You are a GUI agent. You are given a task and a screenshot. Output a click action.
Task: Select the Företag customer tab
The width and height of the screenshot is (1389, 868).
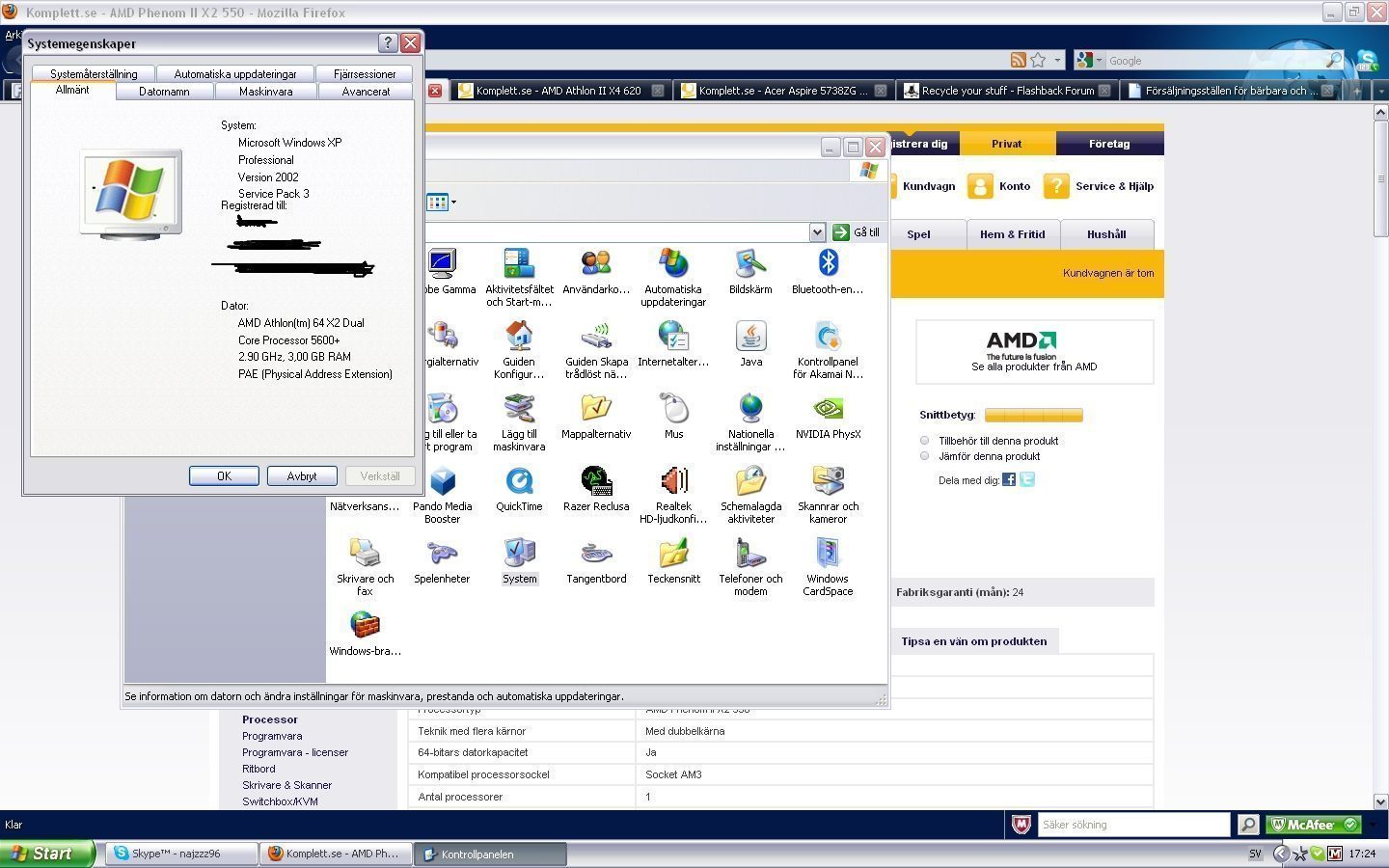(1109, 144)
